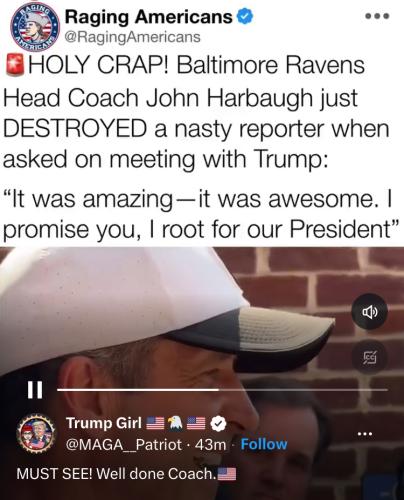Click the Raging Americans display name

149,17
